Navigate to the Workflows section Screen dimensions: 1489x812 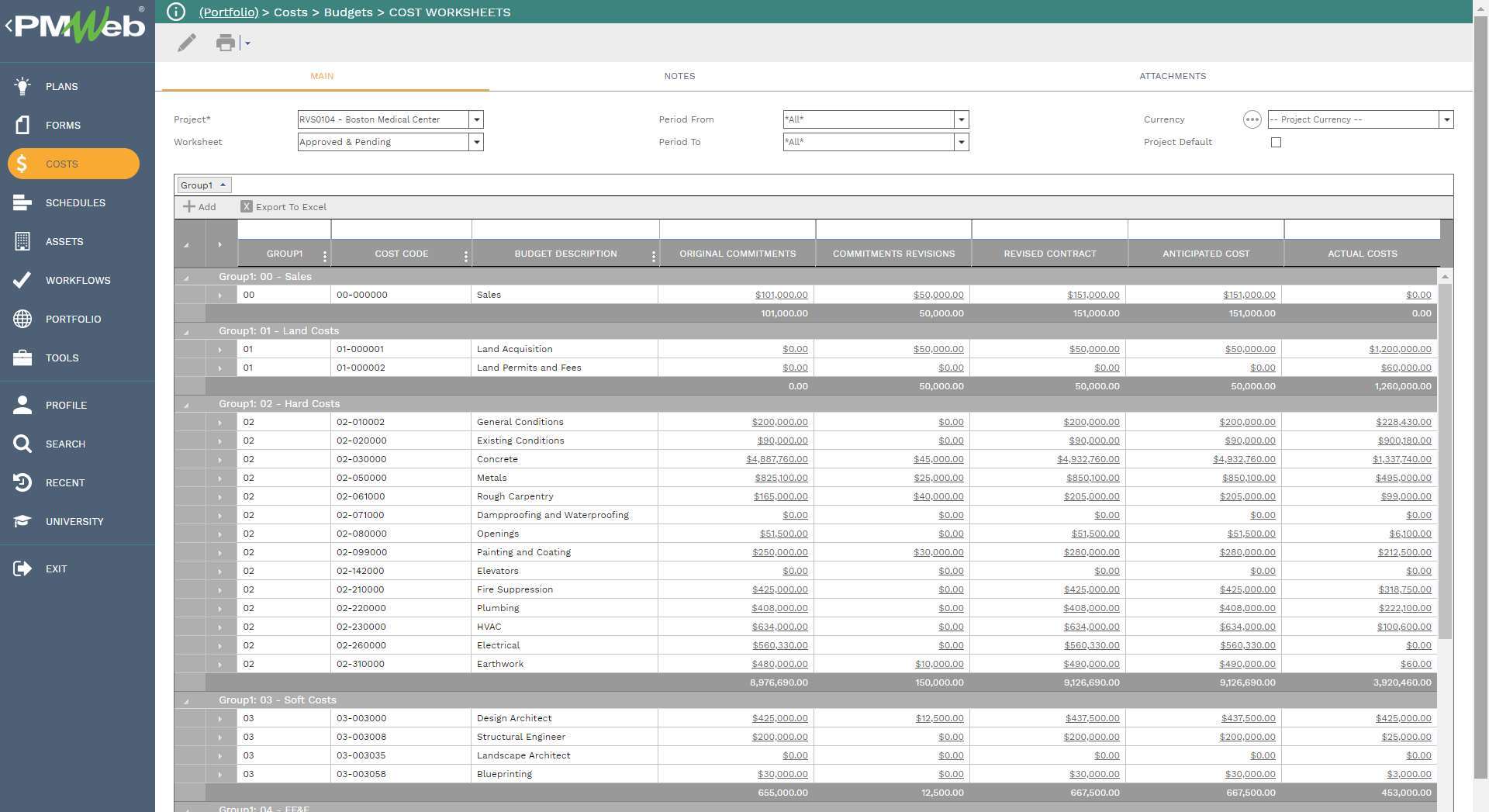pos(78,280)
